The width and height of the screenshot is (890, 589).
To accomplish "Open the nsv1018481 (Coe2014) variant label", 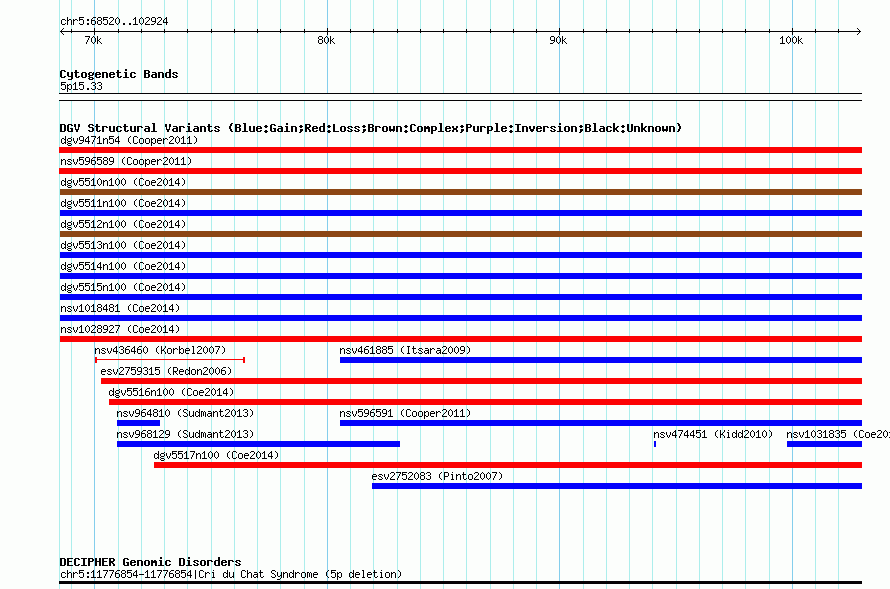I will click(120, 308).
